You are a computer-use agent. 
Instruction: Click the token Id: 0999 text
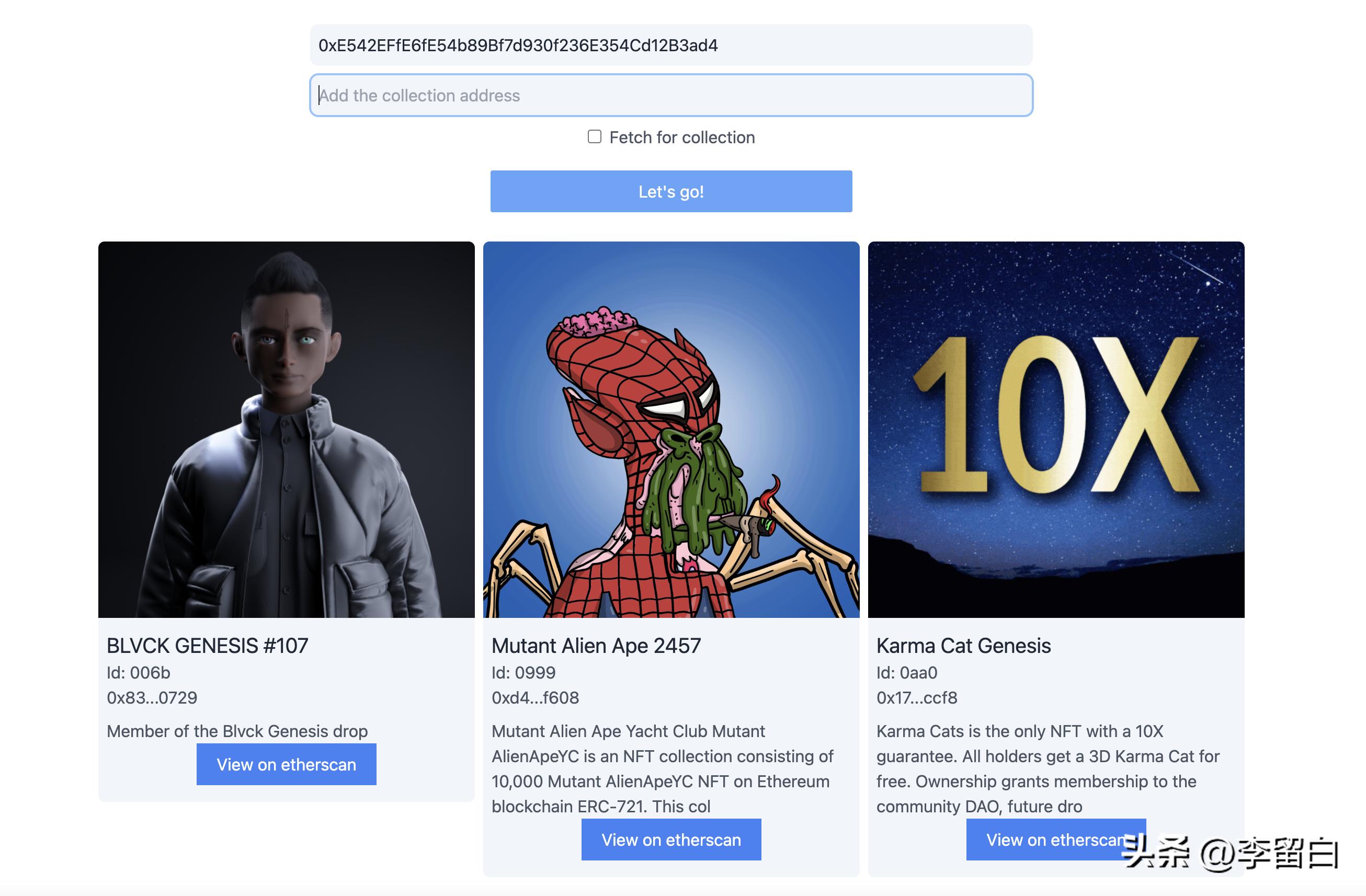point(523,672)
